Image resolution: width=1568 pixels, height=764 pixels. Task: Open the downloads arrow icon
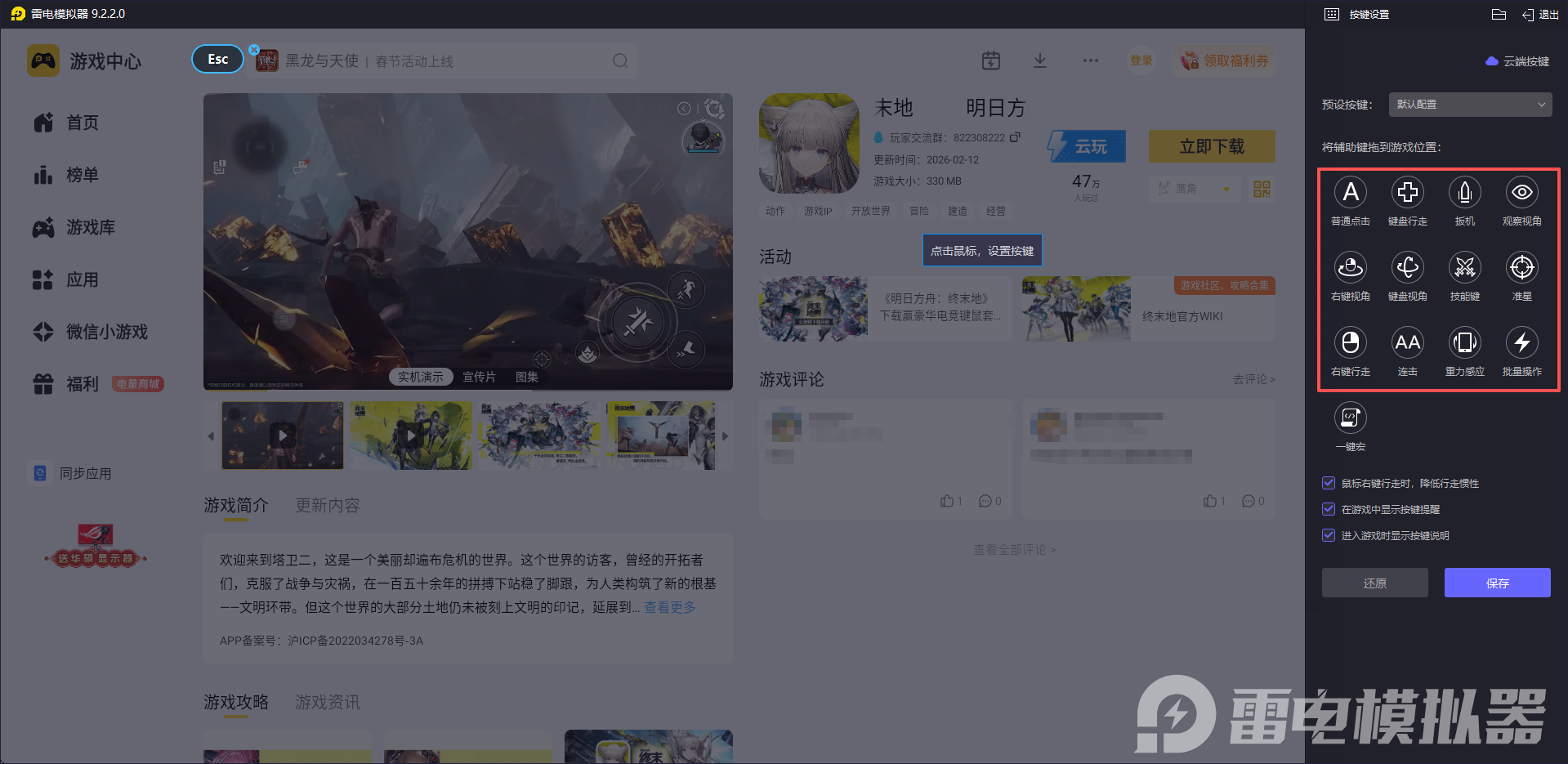pyautogui.click(x=1040, y=60)
